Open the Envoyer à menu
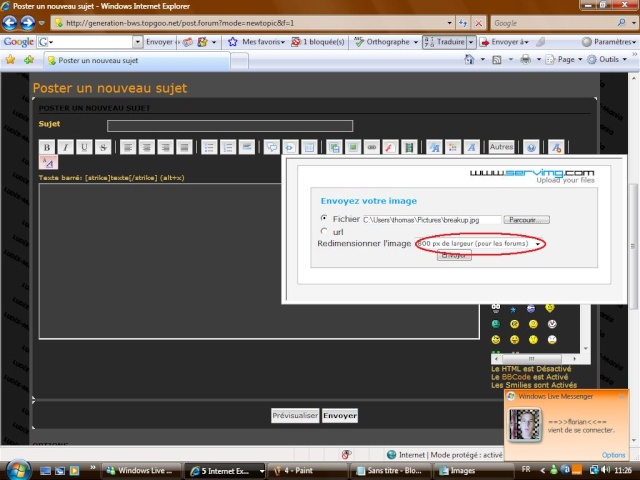Viewport: 640px width, 480px height. (504, 42)
